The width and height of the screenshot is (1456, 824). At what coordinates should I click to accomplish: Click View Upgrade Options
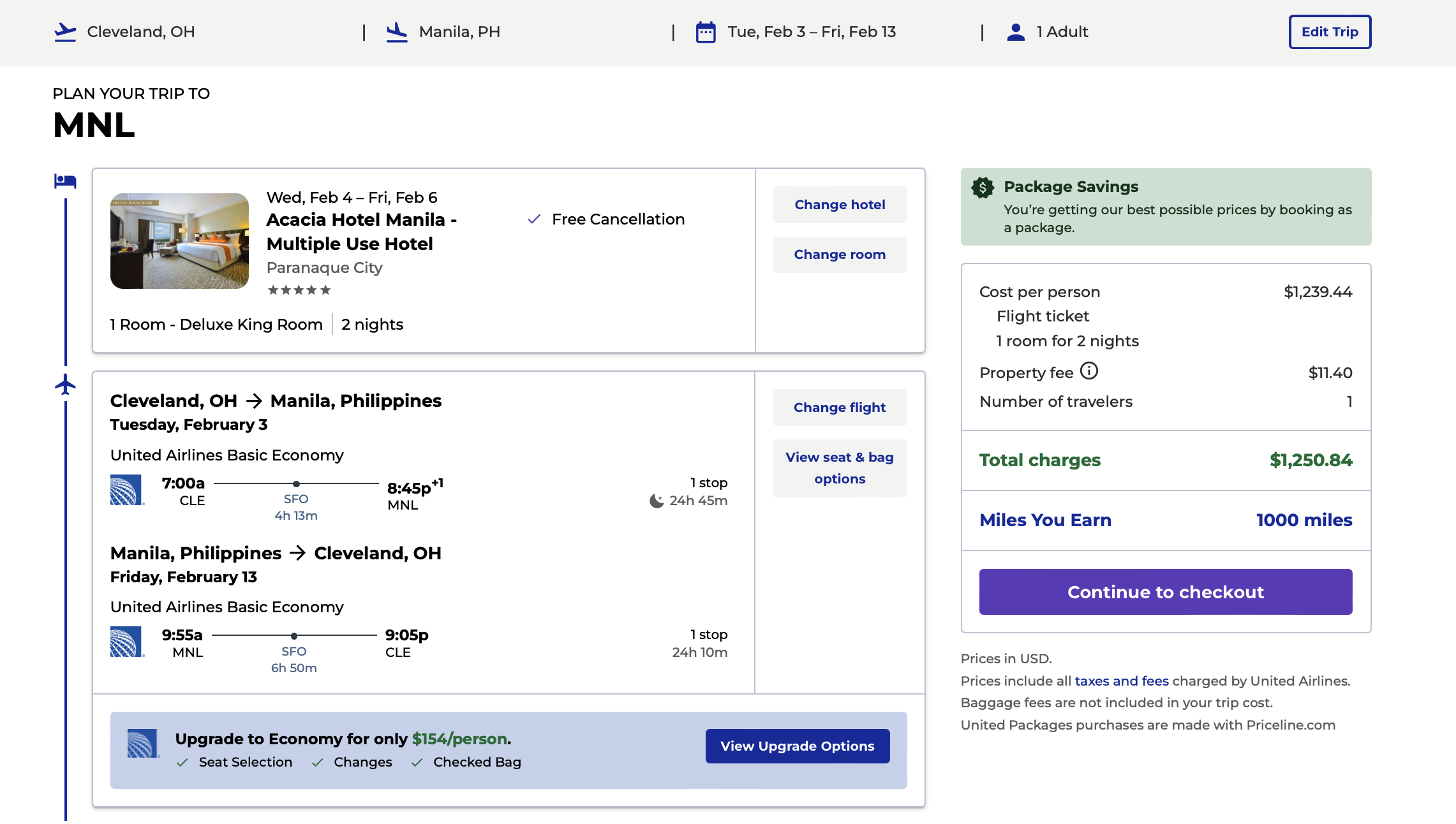798,746
